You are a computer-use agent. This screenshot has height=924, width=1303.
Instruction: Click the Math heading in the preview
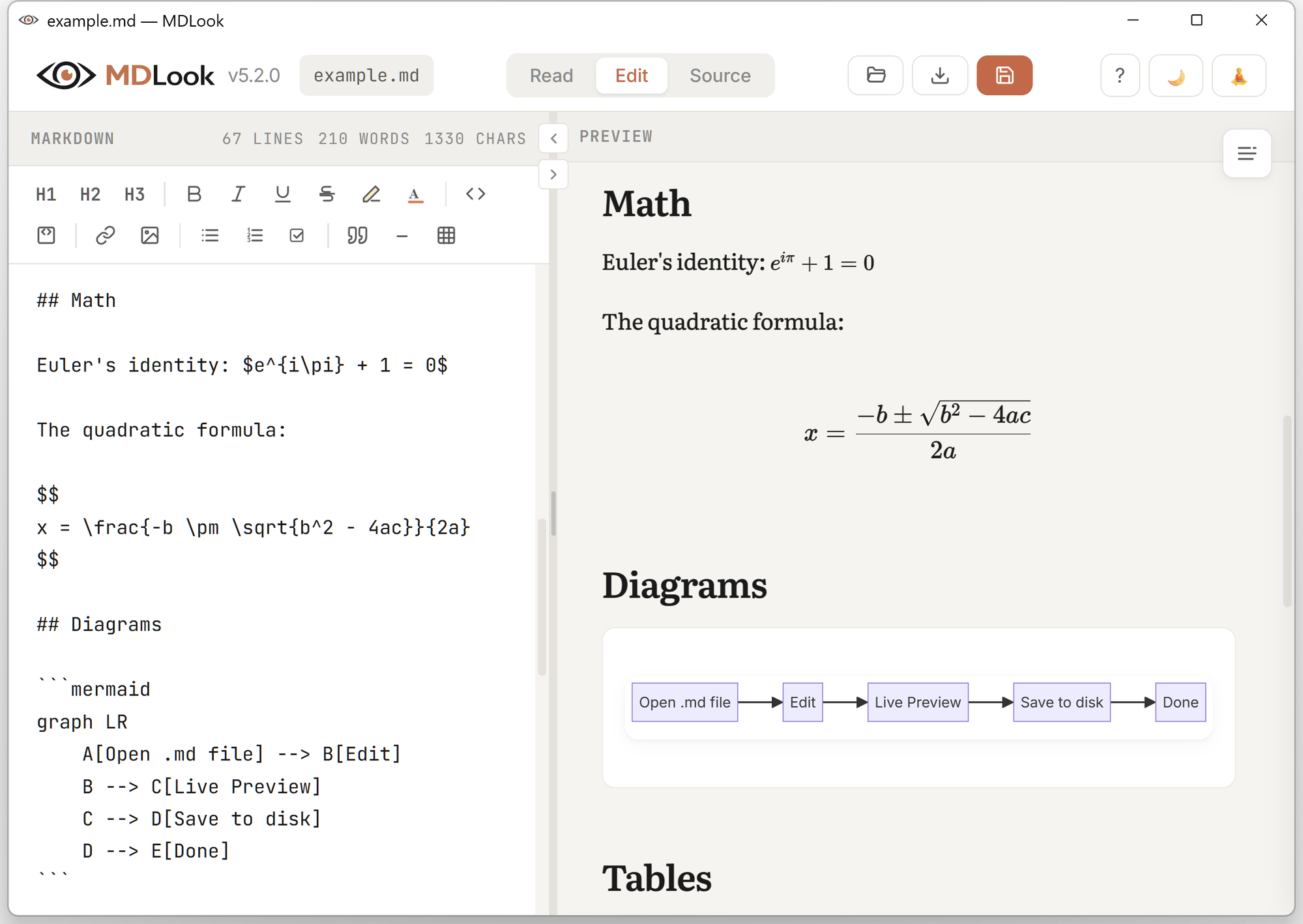[x=647, y=203]
